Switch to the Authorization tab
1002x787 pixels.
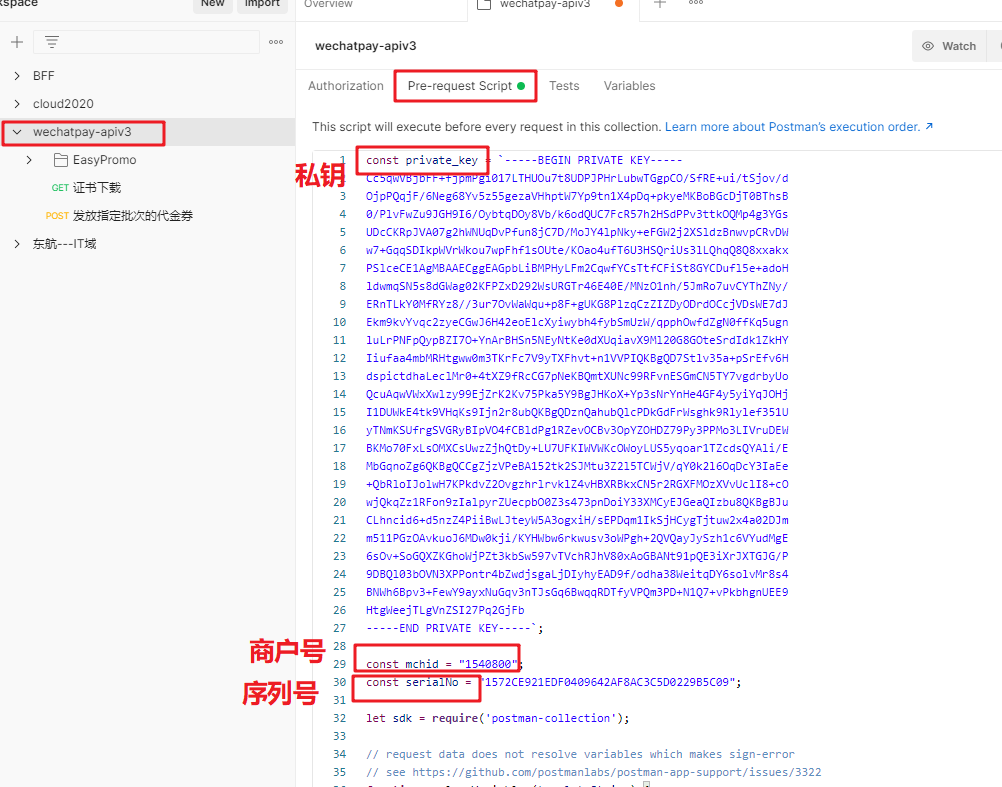(x=346, y=86)
